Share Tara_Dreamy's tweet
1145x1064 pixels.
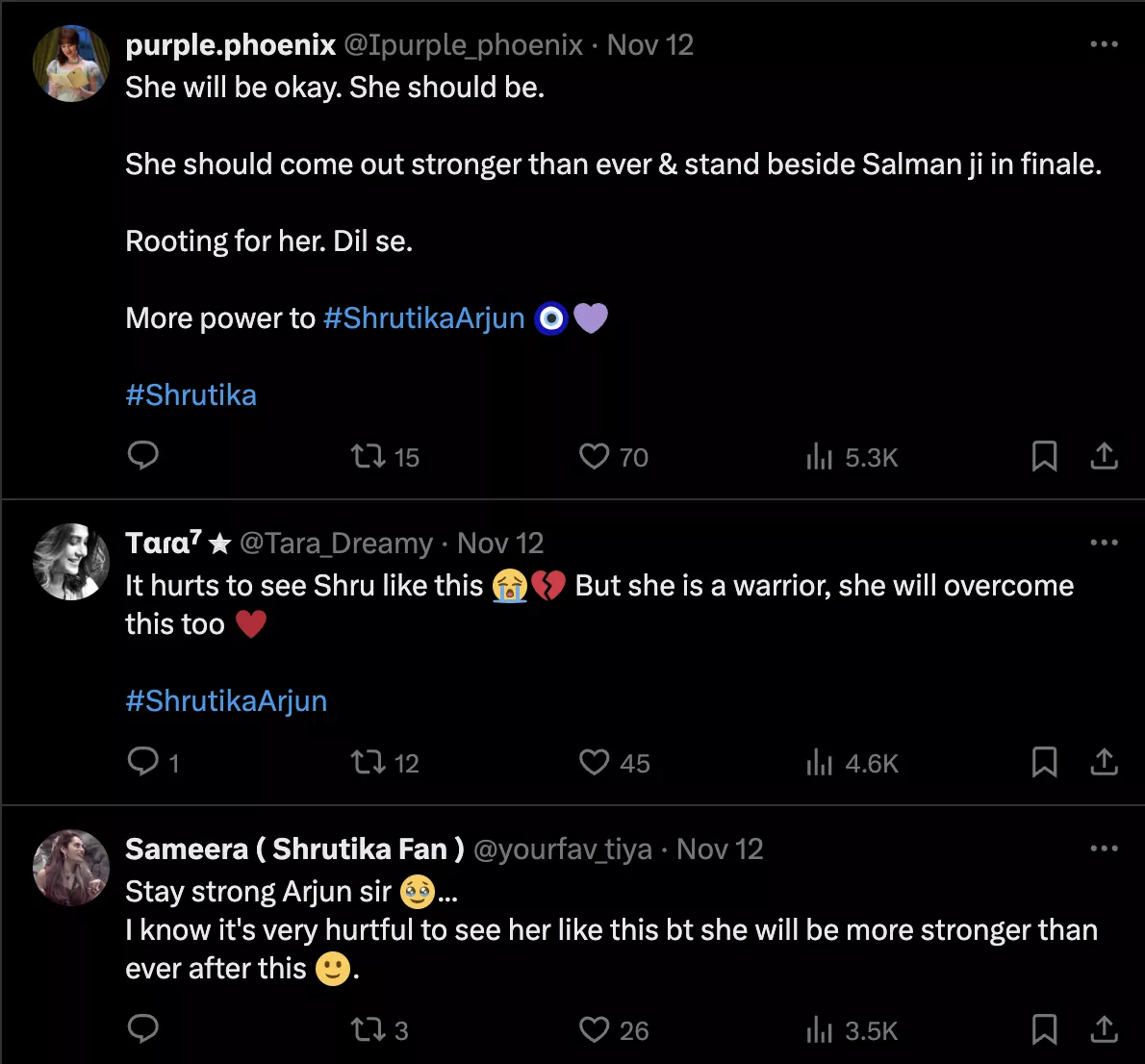1104,763
